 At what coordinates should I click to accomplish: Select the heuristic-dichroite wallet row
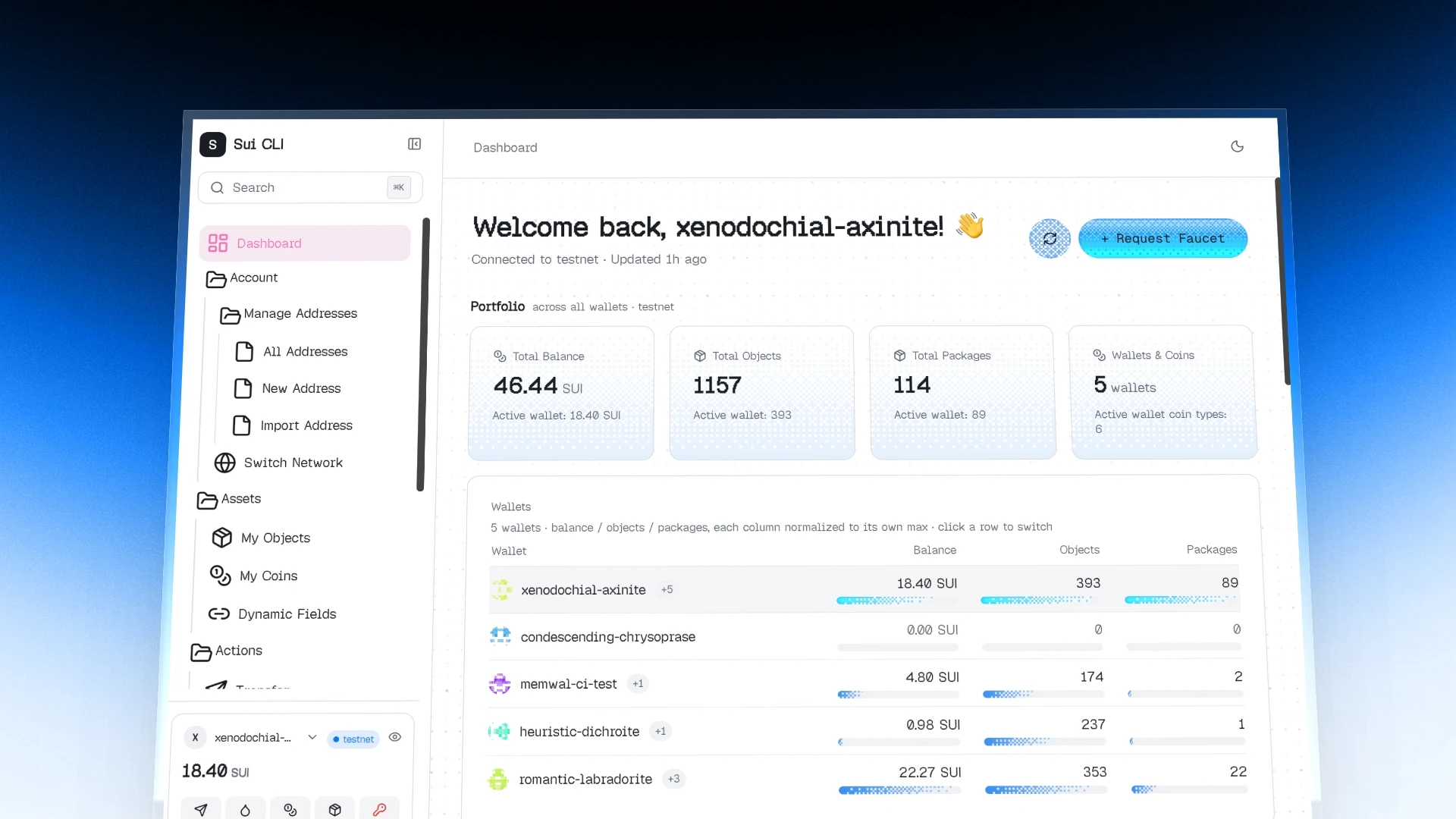tap(866, 731)
